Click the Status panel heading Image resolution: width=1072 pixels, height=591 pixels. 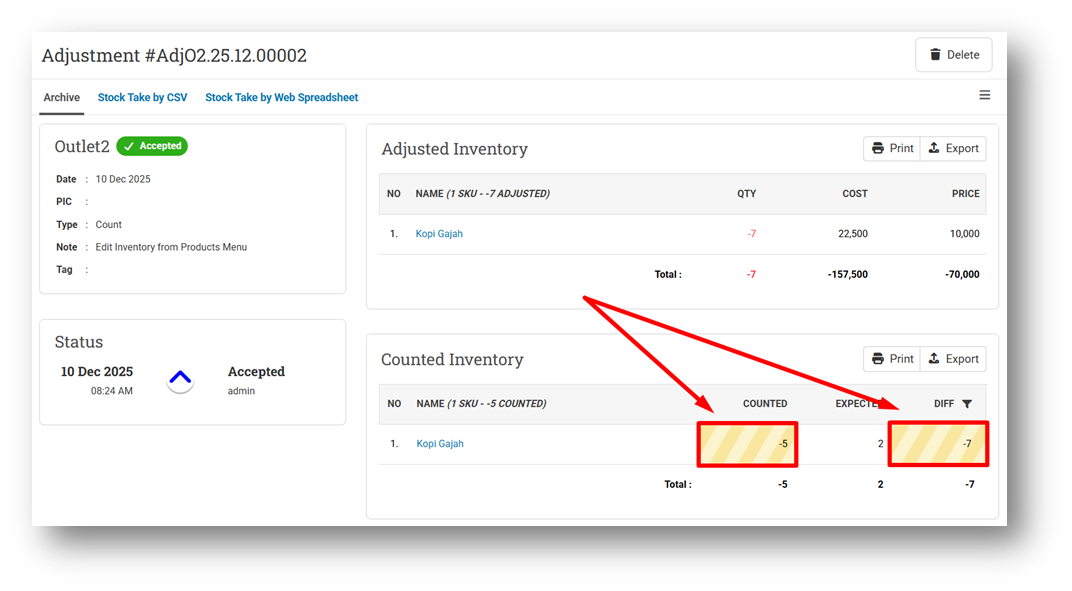pos(79,342)
